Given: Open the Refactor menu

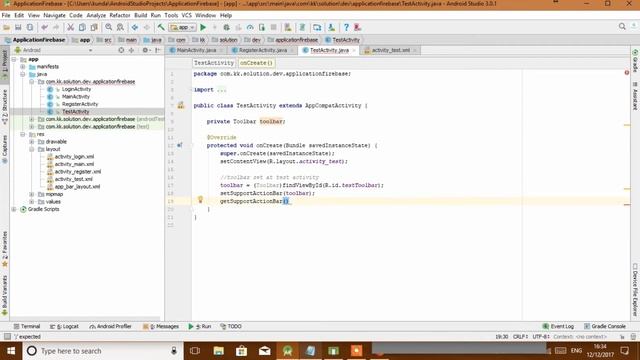Looking at the screenshot, I should 120,15.
